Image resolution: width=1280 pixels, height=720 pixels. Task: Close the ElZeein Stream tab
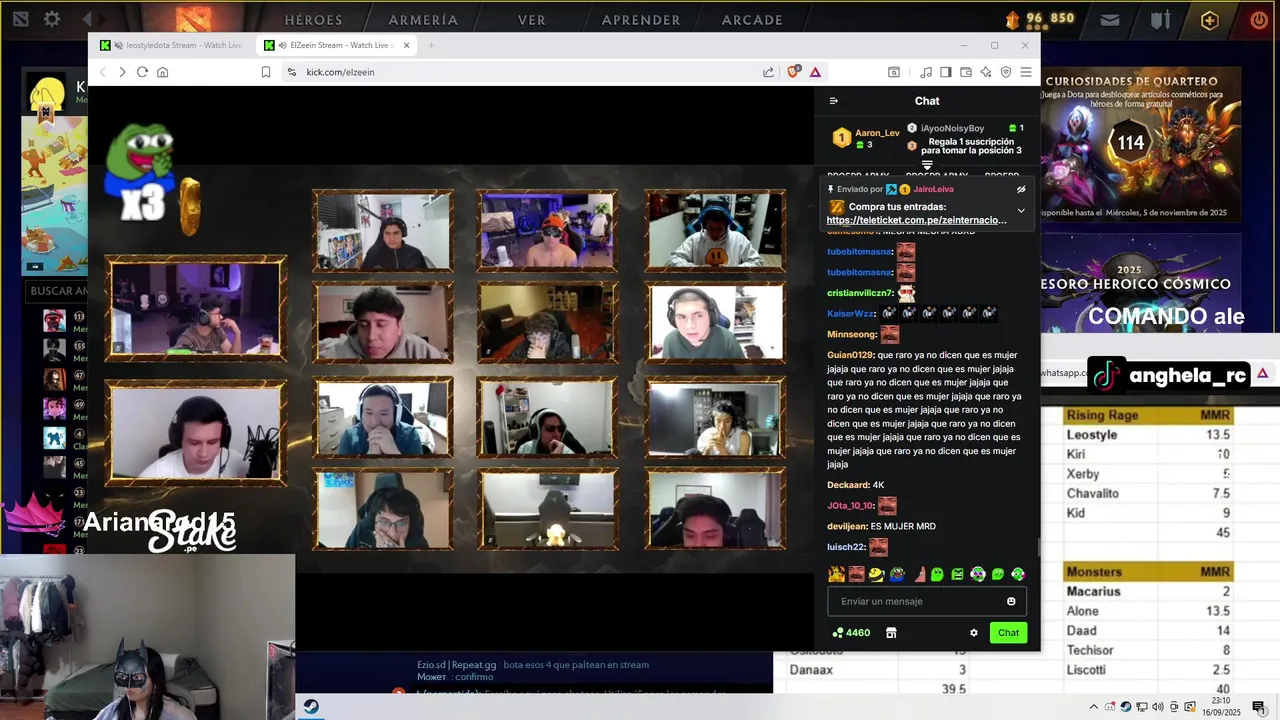click(407, 45)
